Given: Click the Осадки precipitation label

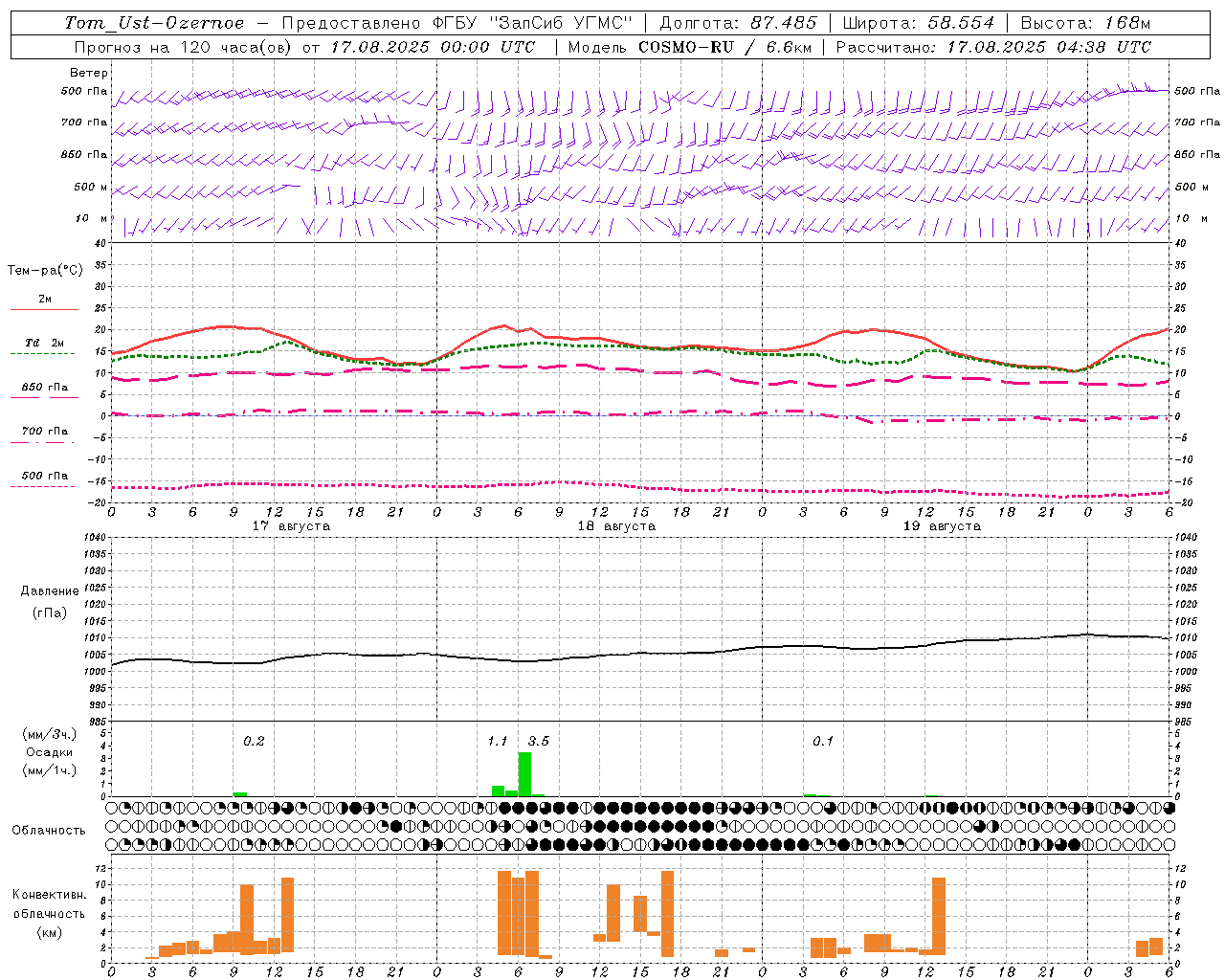Looking at the screenshot, I should coord(50,752).
